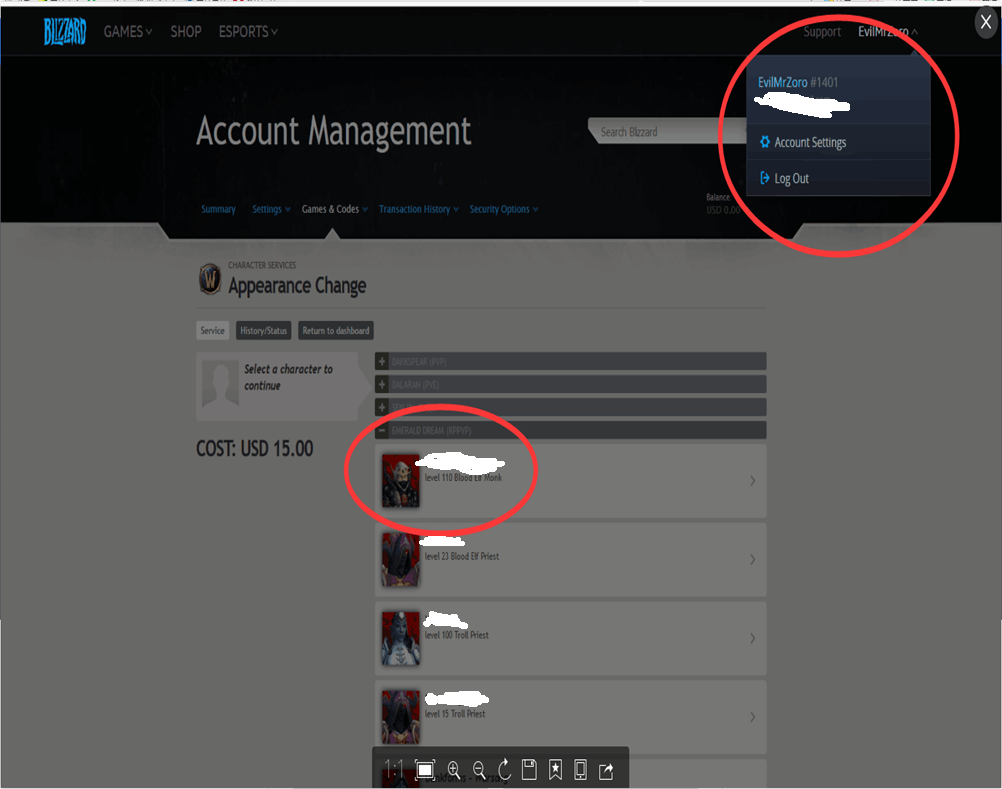The image size is (1002, 789).
Task: Expand the Settings dropdown
Action: pyautogui.click(x=271, y=209)
